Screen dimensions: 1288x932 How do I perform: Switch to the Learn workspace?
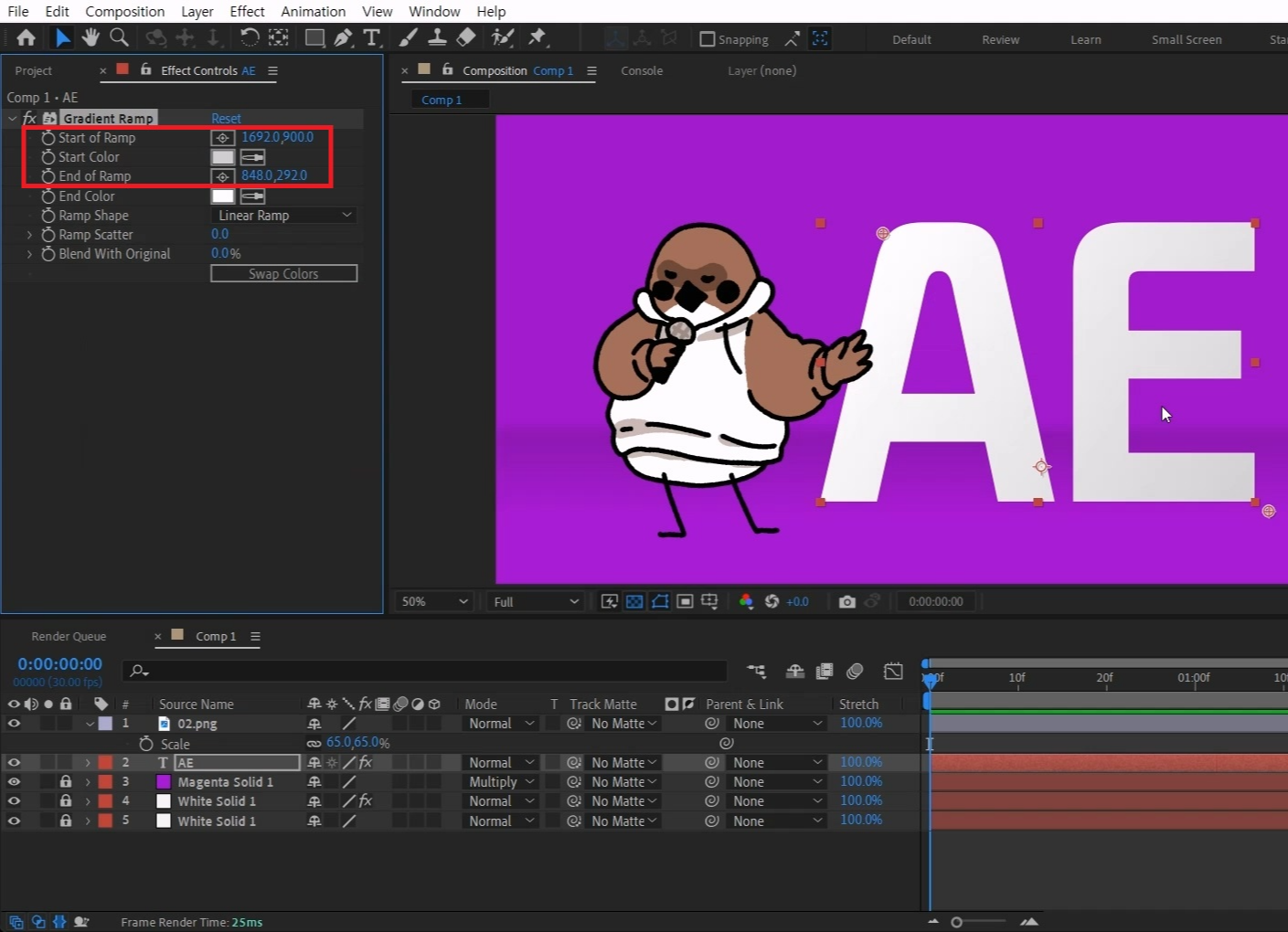1086,39
